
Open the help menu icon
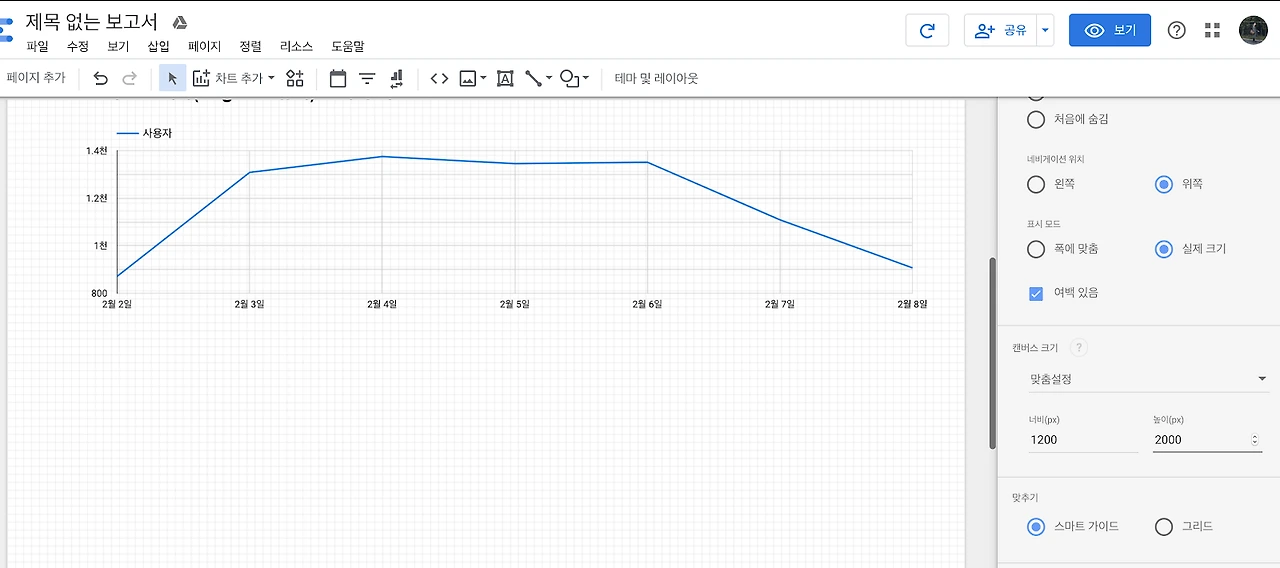1177,30
